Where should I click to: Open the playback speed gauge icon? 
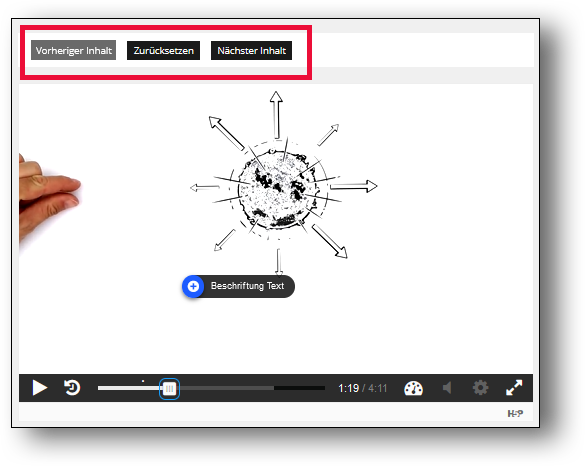413,388
